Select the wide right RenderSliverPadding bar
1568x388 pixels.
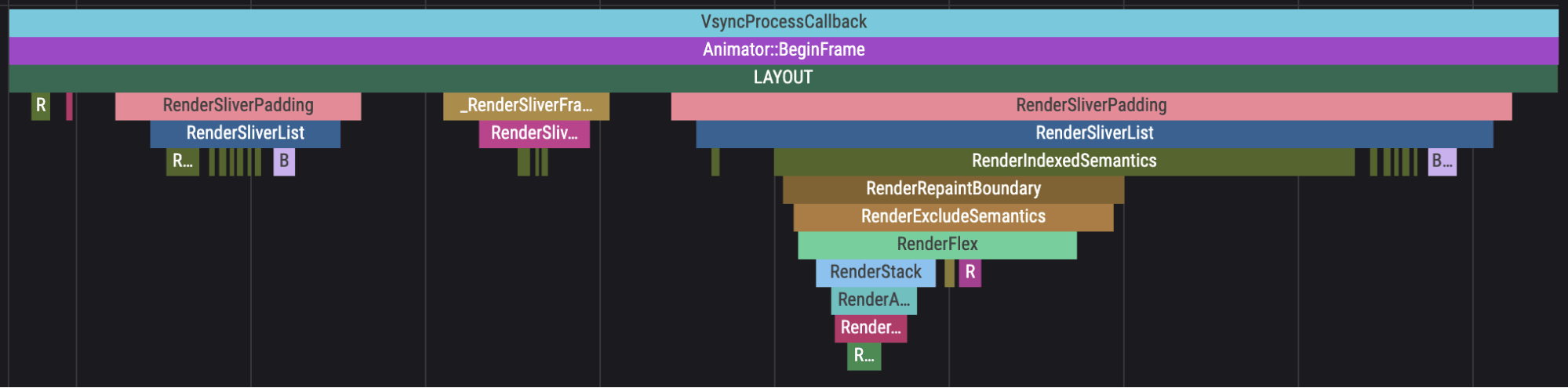1090,106
